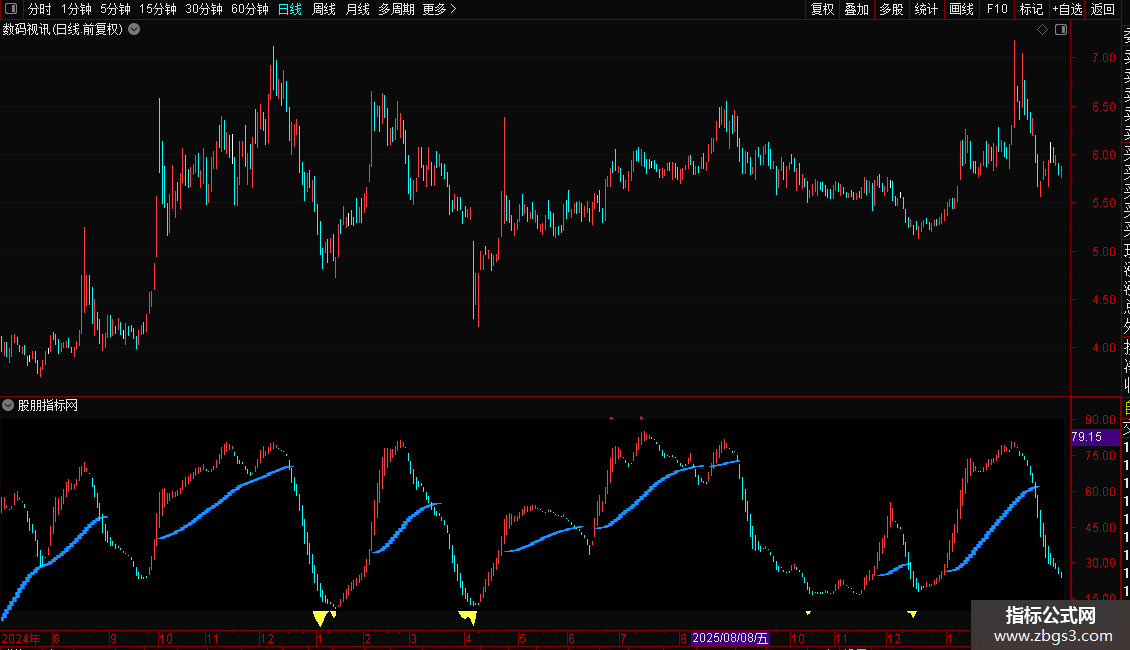Screen dimensions: 1130x650
Task: Select the 周线 weekly chart tab
Action: point(324,9)
